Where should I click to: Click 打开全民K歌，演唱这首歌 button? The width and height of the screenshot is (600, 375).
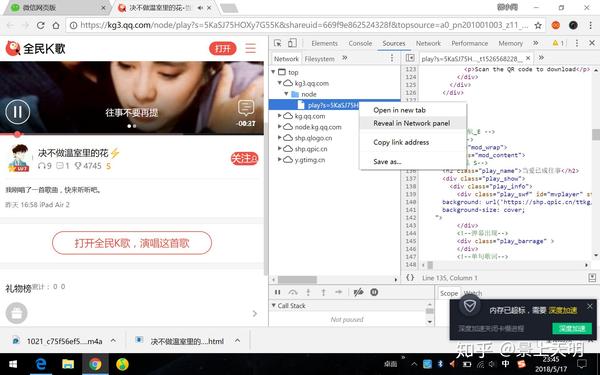coord(132,243)
